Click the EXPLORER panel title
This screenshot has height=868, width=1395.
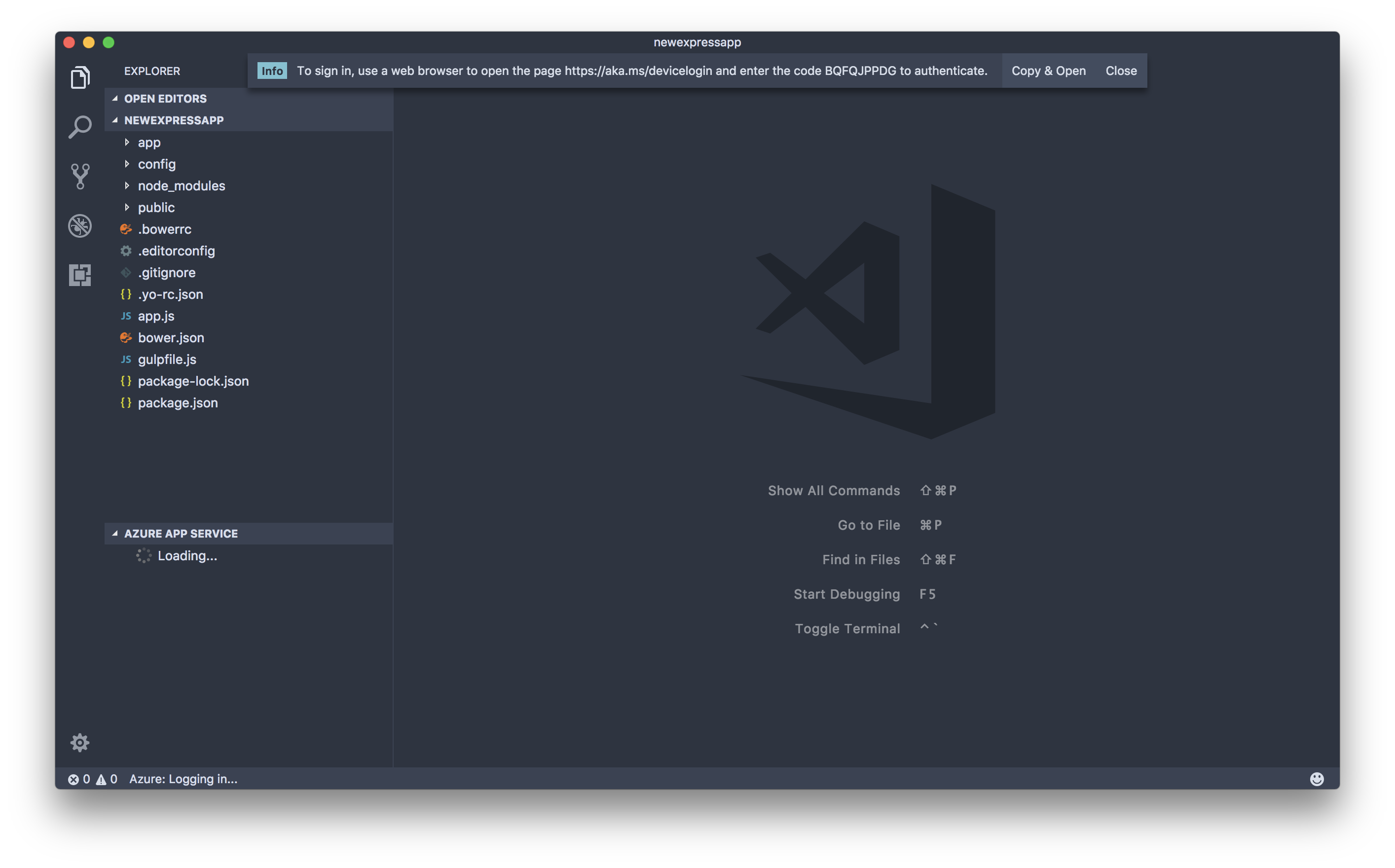[152, 71]
